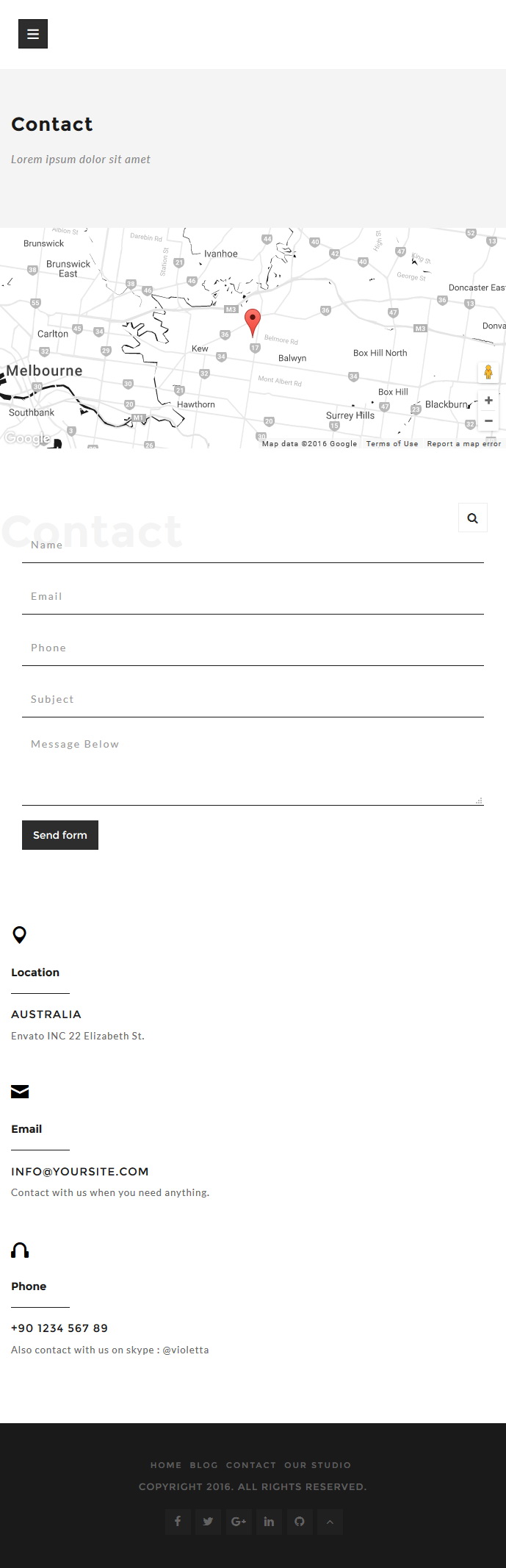Open the hamburger menu
The height and width of the screenshot is (1568, 506).
33,34
